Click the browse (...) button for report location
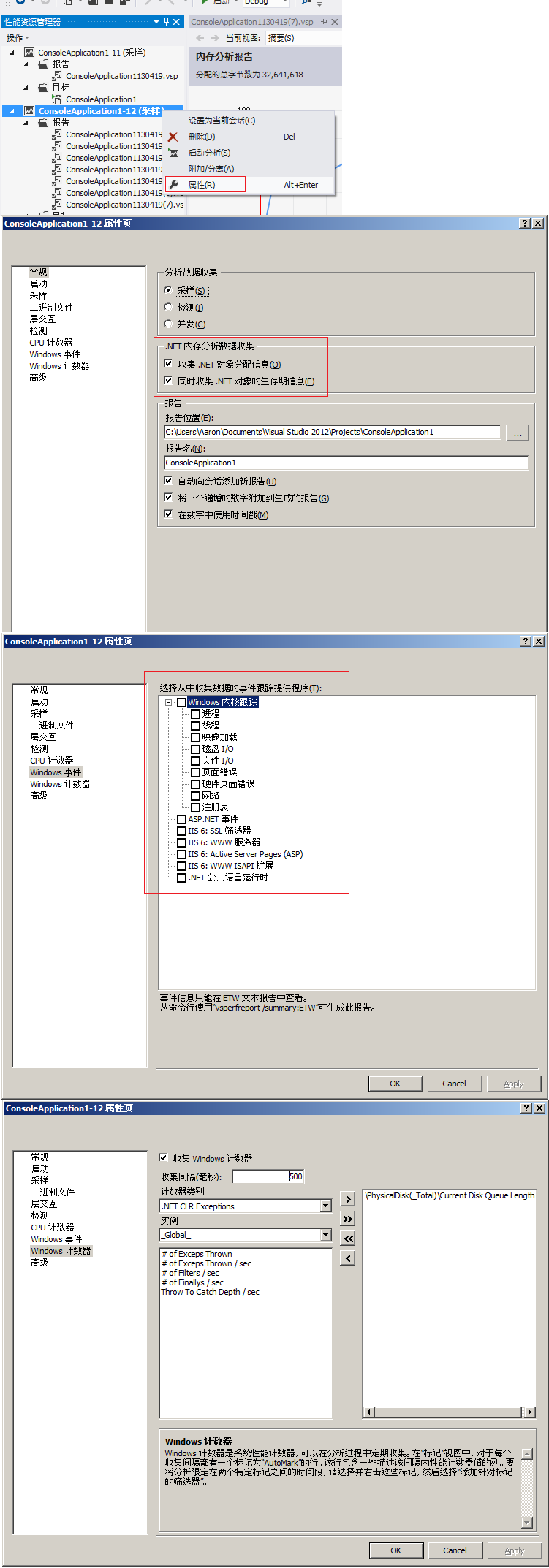549x1568 pixels. click(518, 433)
